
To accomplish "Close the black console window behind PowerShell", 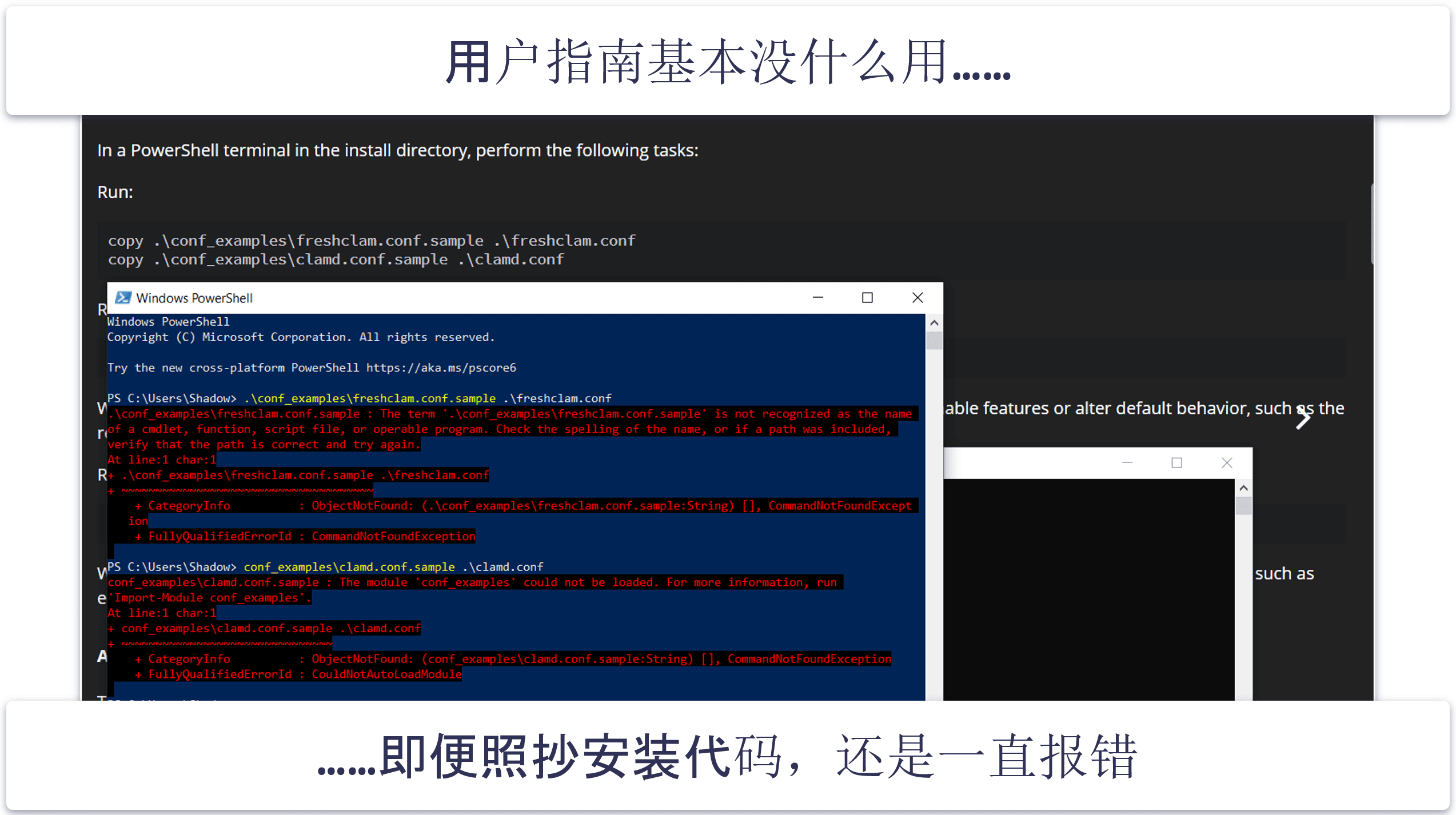I will point(1227,463).
